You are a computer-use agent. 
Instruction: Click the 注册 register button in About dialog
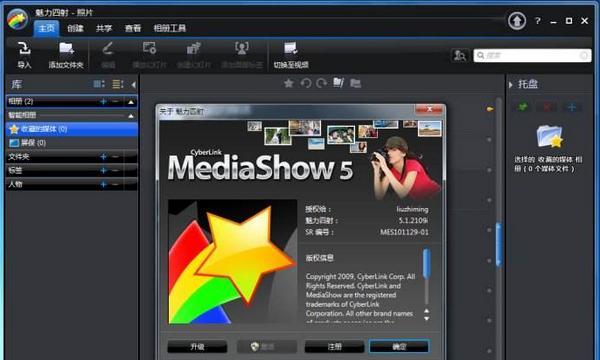[x=334, y=347]
